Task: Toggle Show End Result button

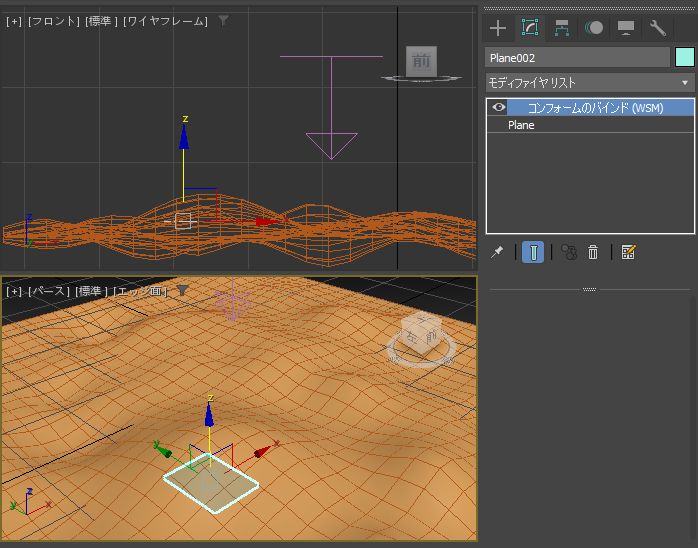Action: pyautogui.click(x=533, y=252)
